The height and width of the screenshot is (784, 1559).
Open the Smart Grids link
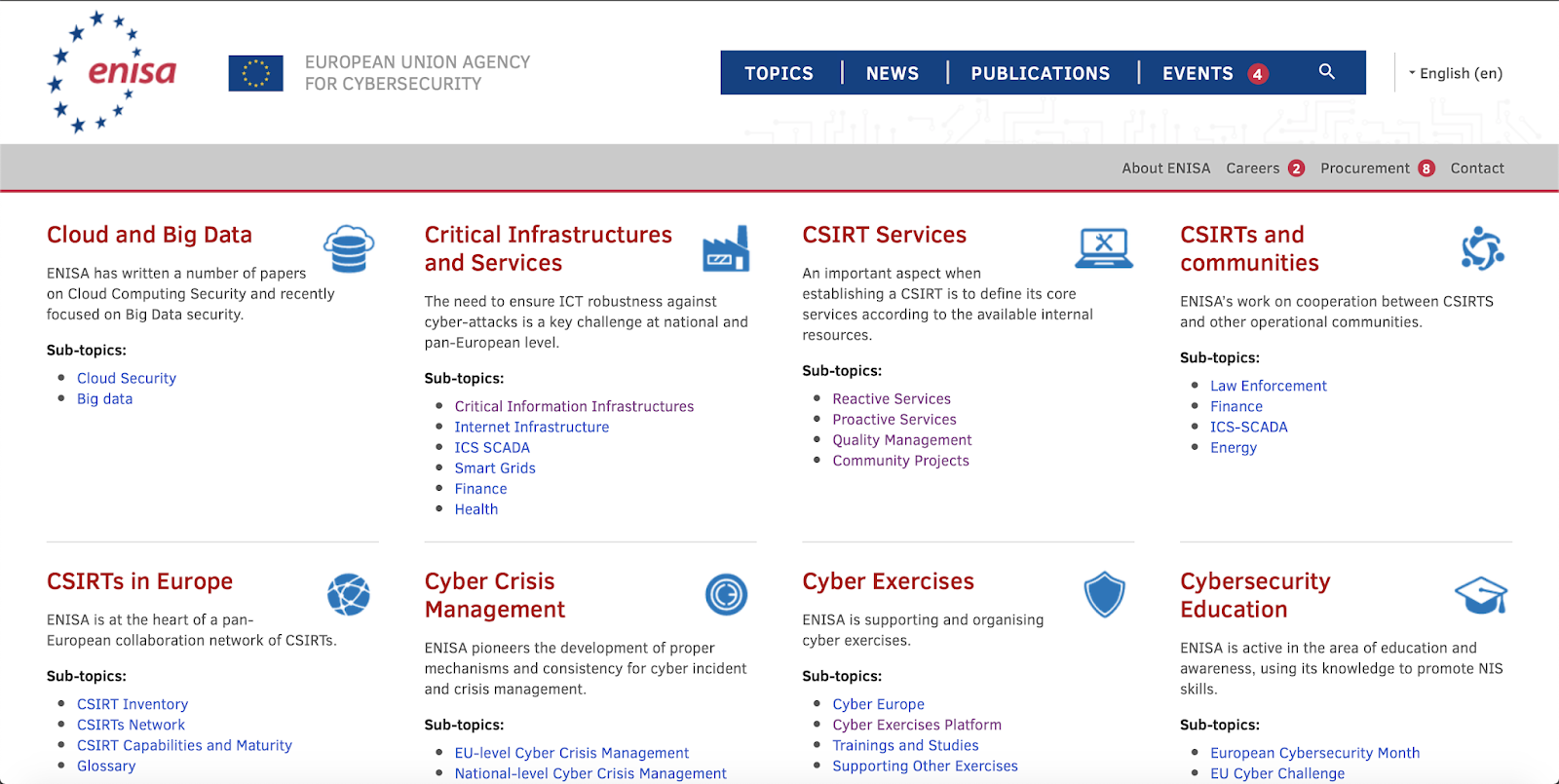point(495,467)
